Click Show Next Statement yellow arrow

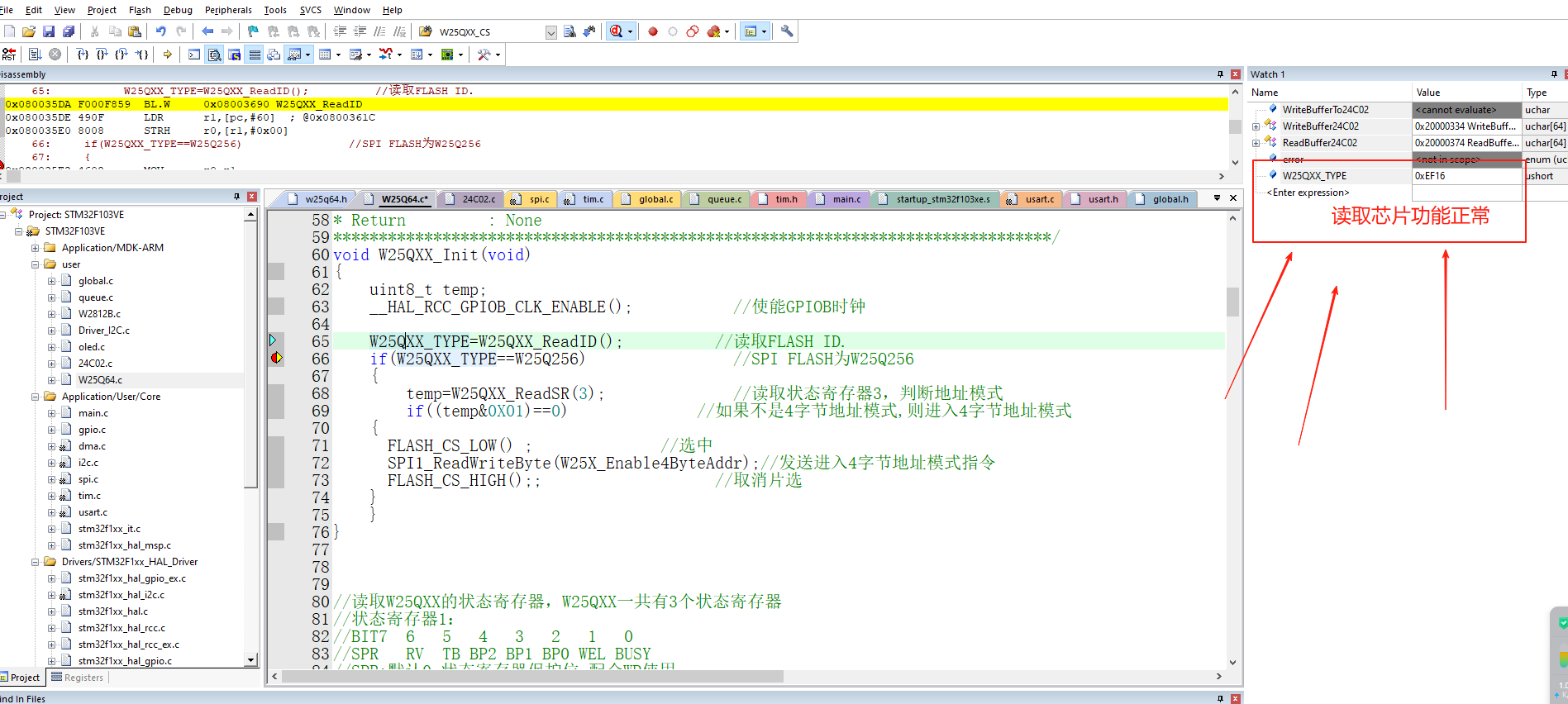(x=167, y=55)
